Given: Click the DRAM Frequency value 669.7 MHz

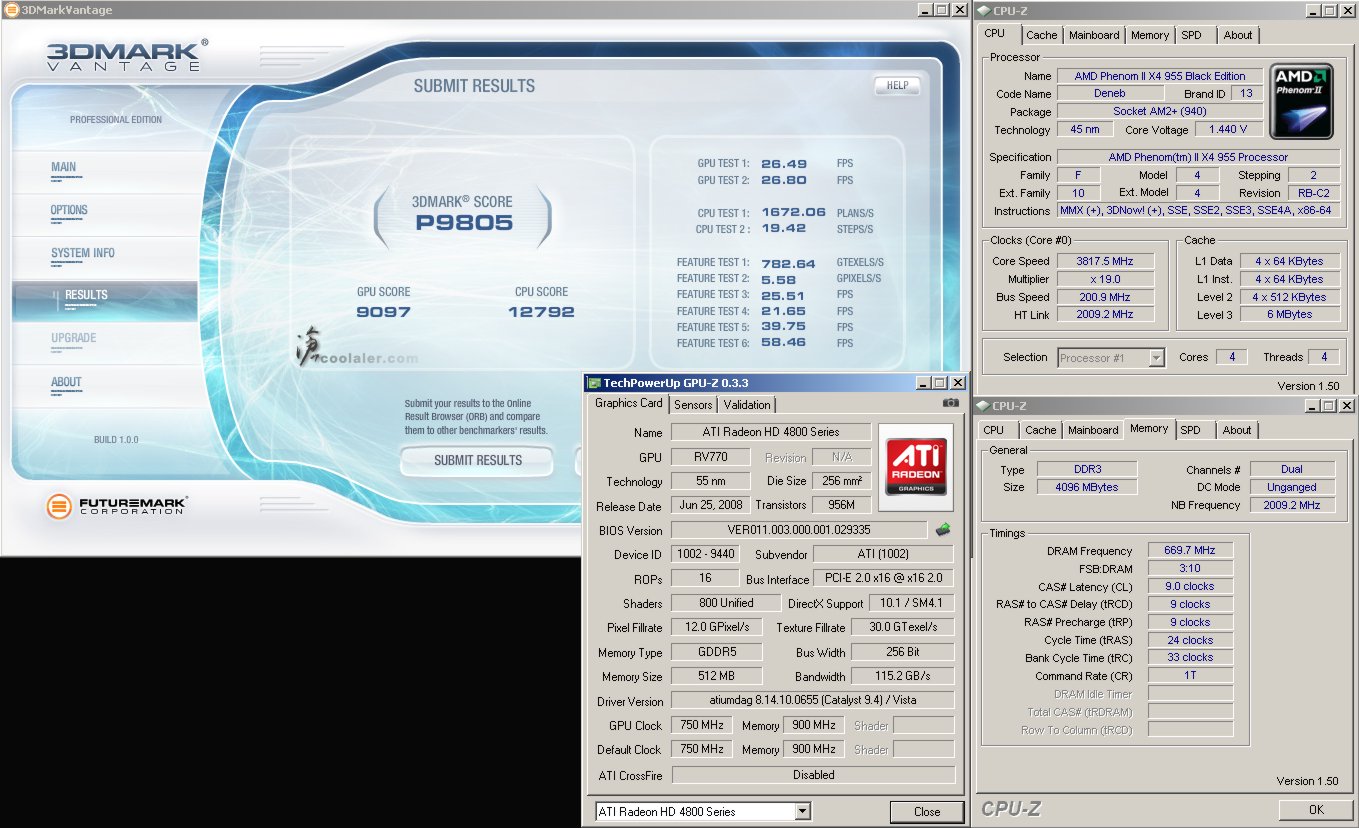Looking at the screenshot, I should pos(1190,550).
